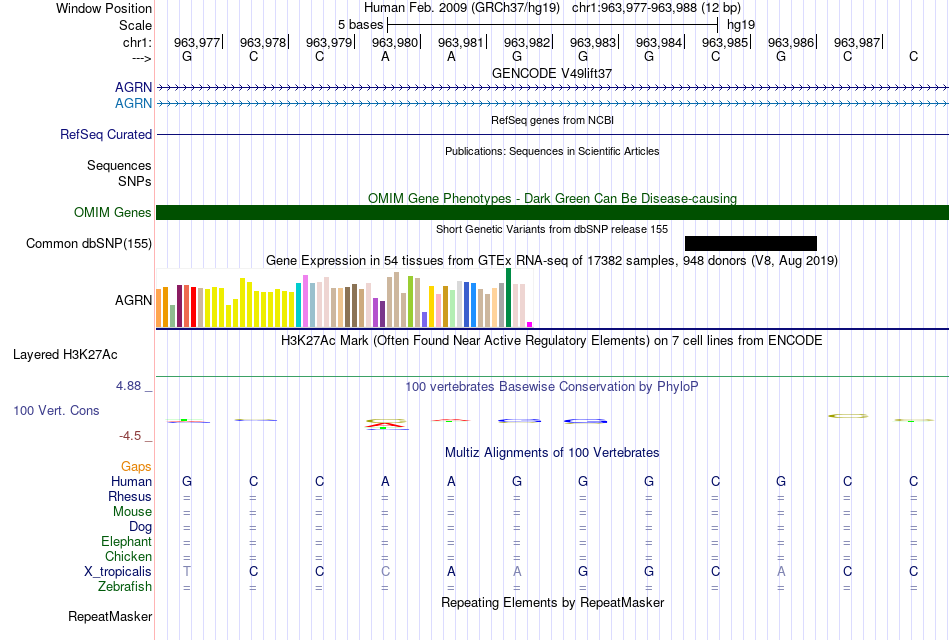Open the Repeating Elements by RepeatMasker title
The height and width of the screenshot is (640, 950).
pyautogui.click(x=552, y=603)
